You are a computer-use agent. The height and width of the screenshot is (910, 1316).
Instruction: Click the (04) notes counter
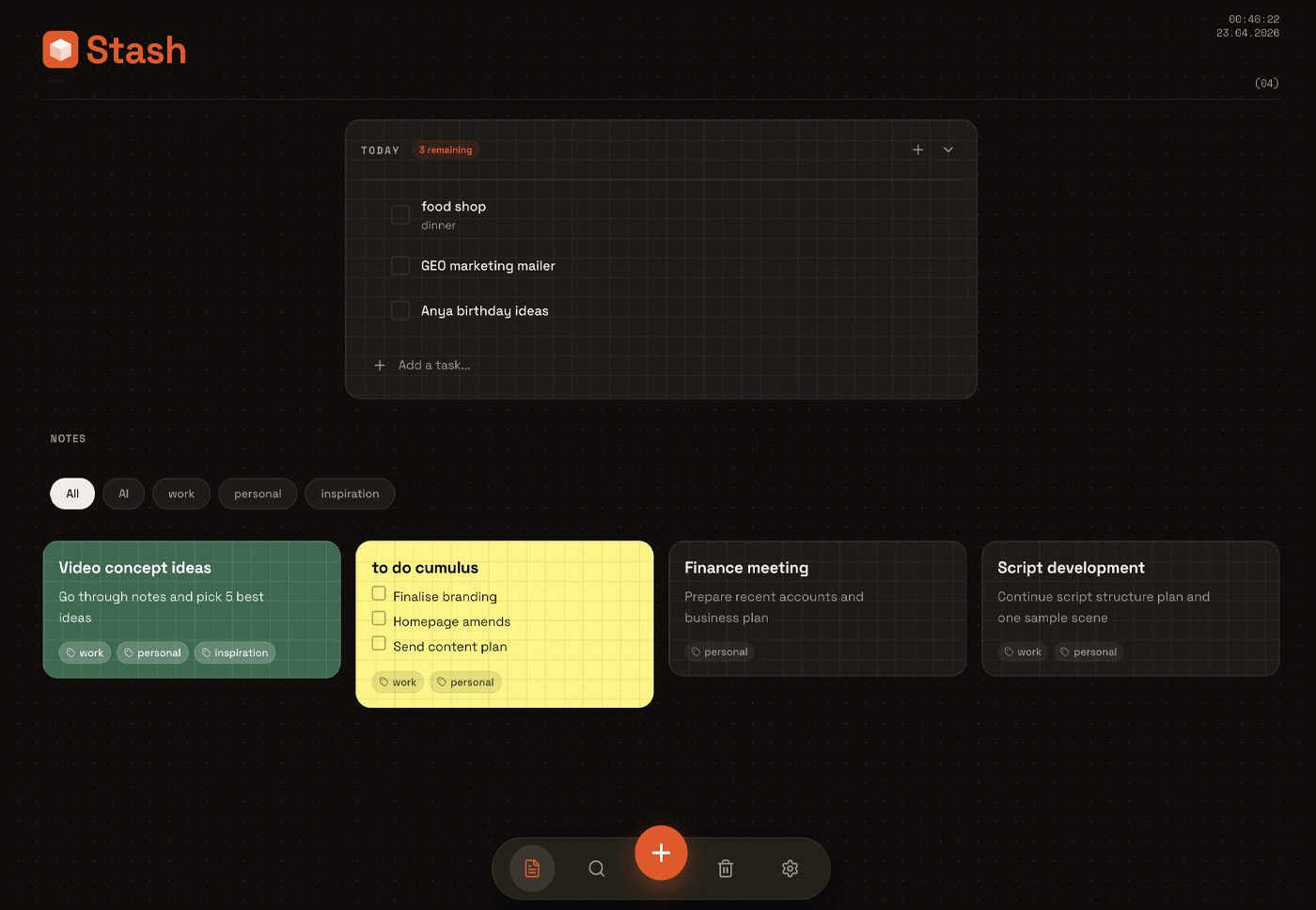coord(1267,83)
